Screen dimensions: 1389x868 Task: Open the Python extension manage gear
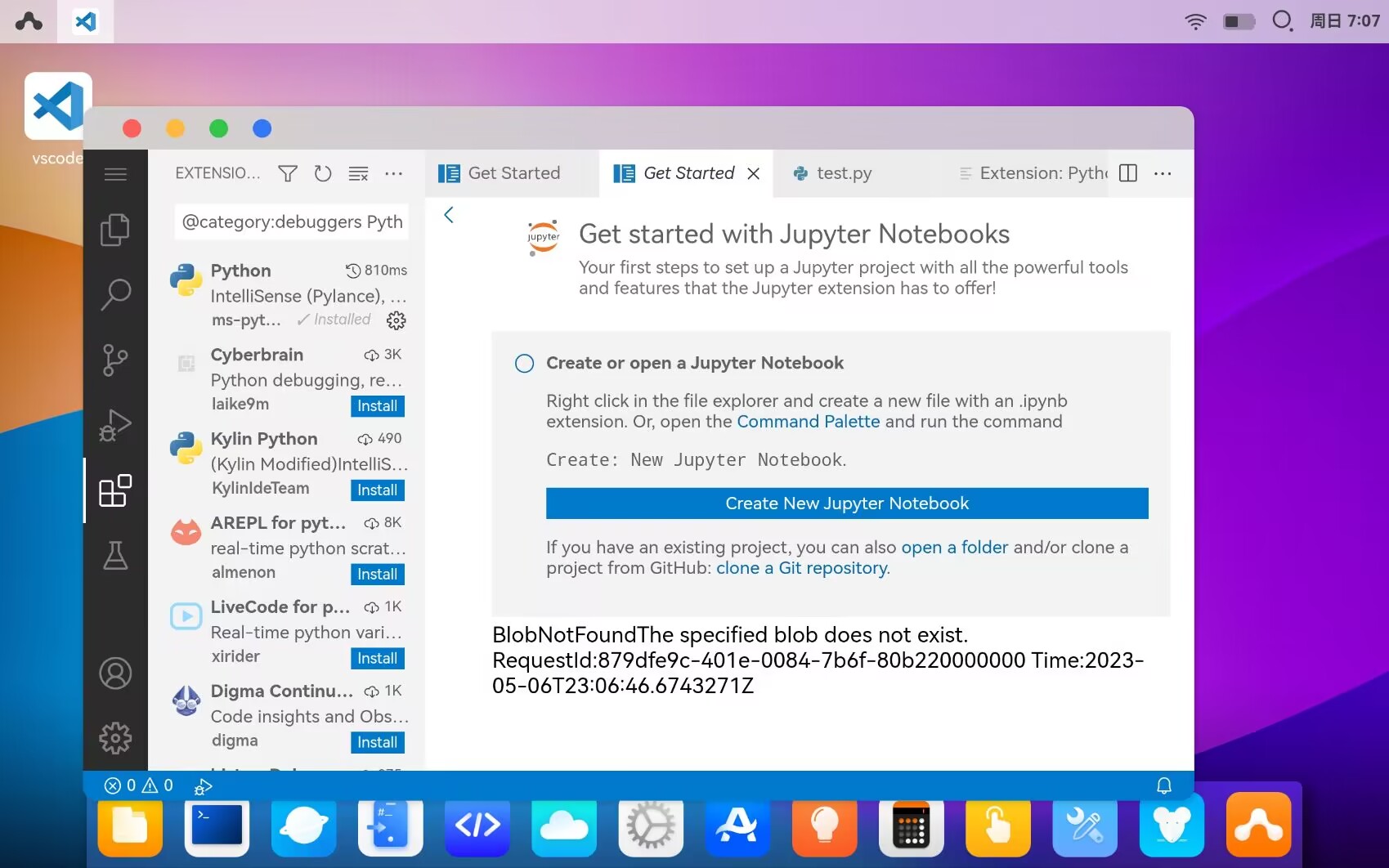pyautogui.click(x=397, y=320)
